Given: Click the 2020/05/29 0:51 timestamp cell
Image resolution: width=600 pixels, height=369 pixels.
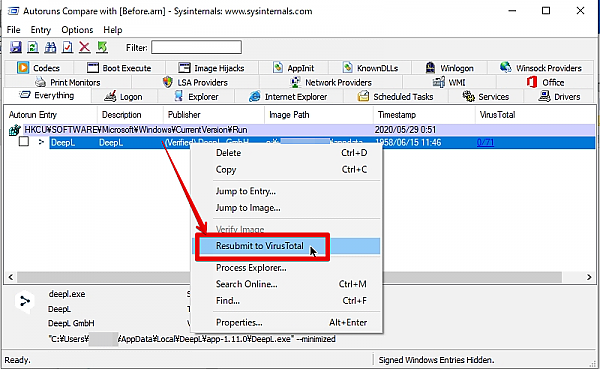Looking at the screenshot, I should tap(405, 130).
